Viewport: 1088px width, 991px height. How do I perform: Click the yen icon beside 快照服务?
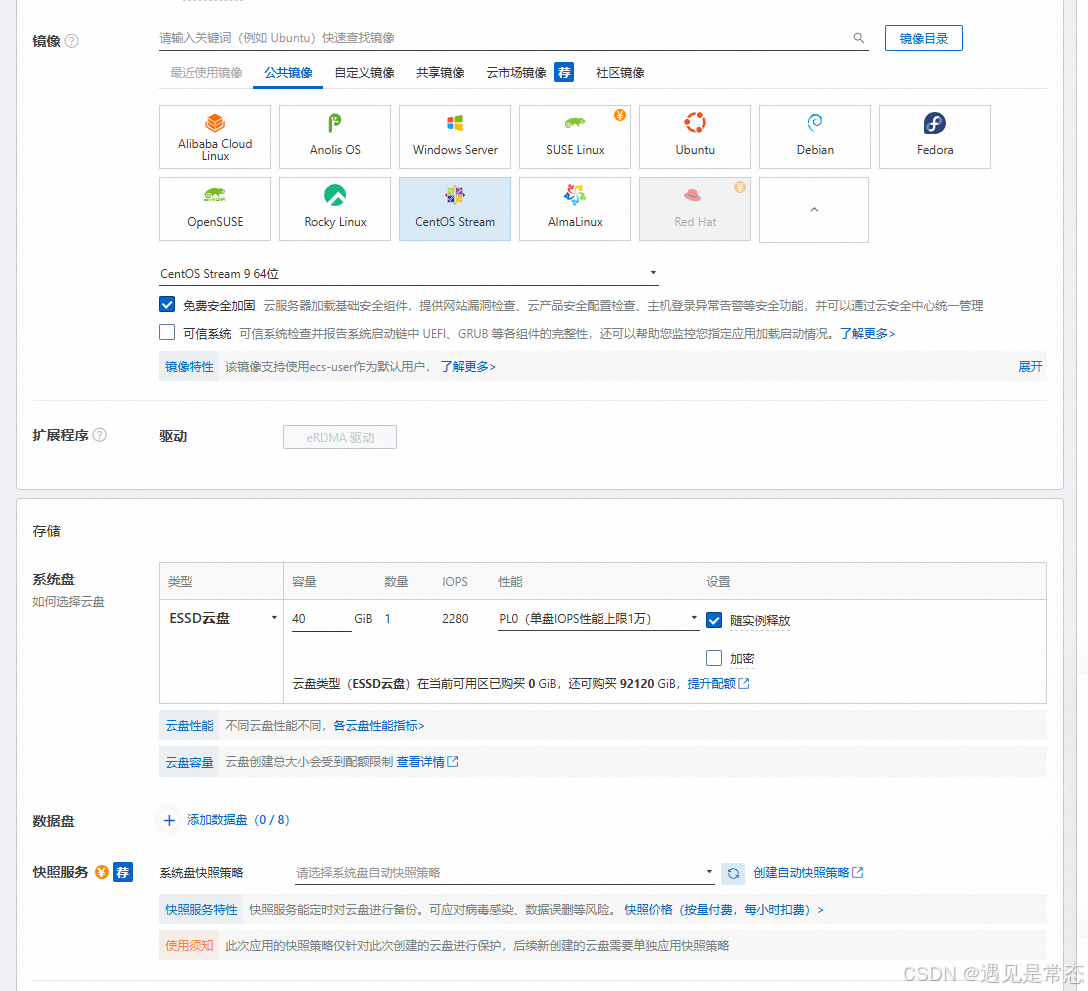click(102, 872)
